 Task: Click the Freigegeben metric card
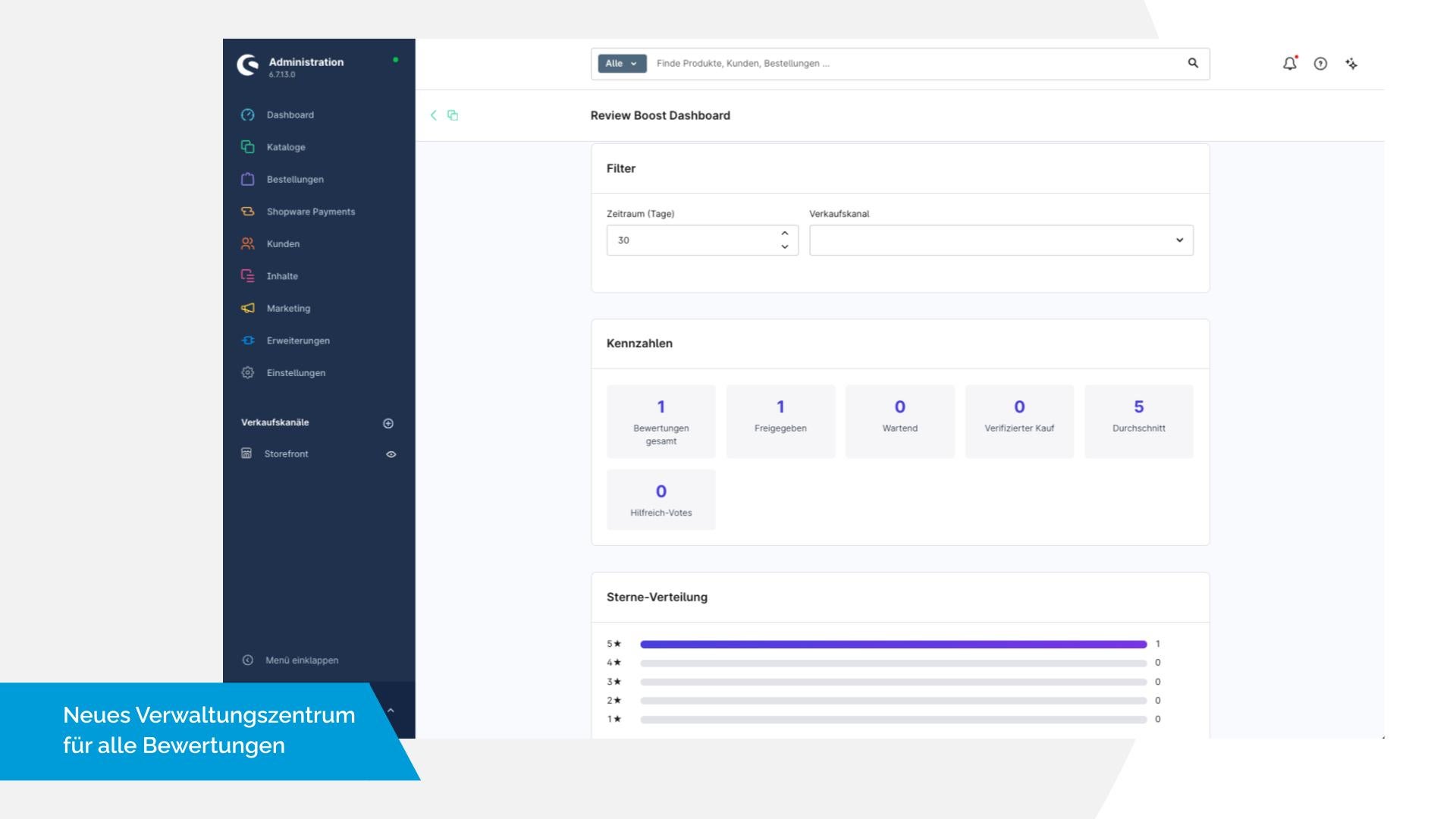(780, 422)
